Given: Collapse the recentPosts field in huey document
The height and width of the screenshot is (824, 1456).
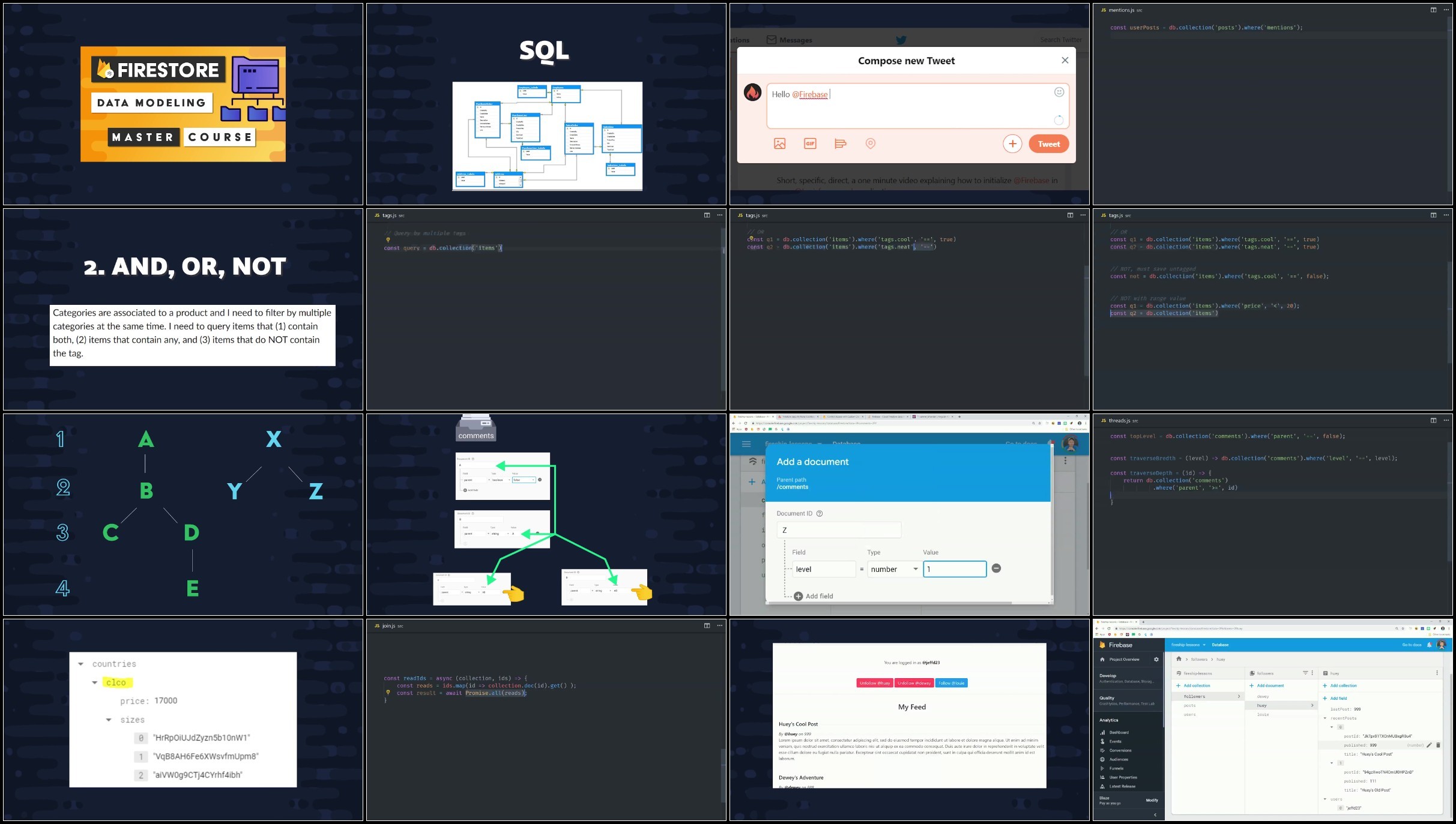Looking at the screenshot, I should (1325, 718).
